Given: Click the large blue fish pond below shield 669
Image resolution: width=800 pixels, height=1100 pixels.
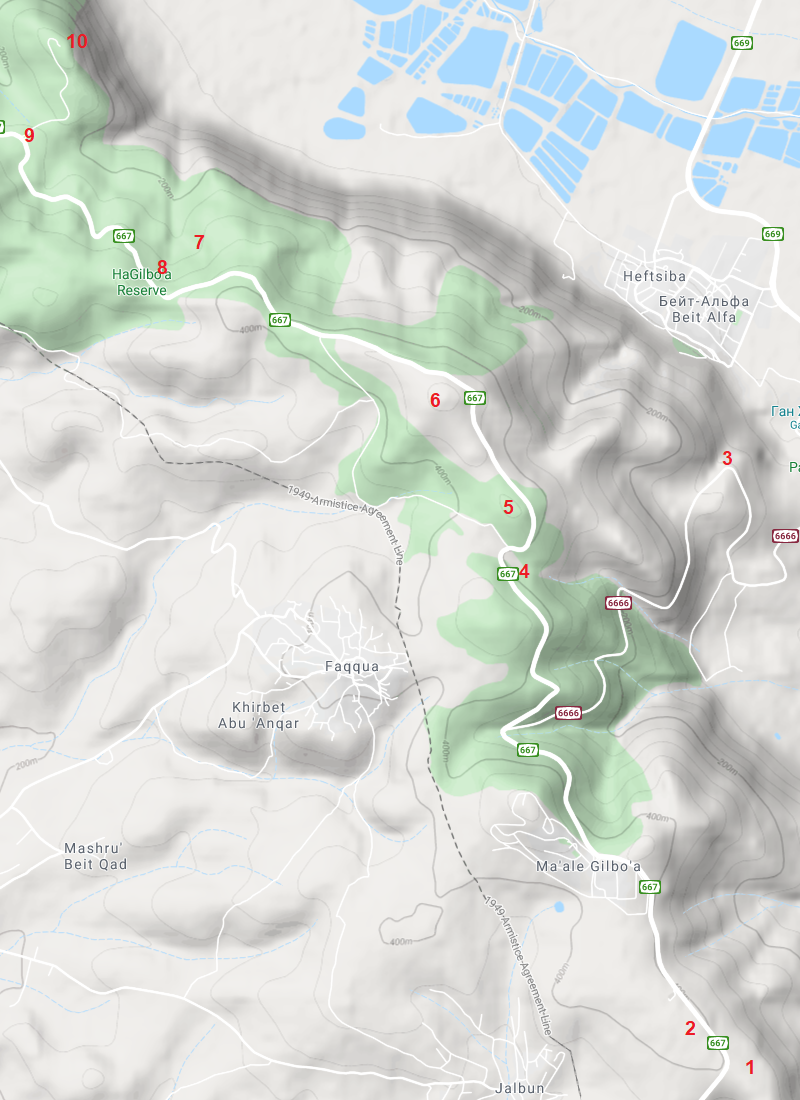Looking at the screenshot, I should pyautogui.click(x=691, y=60).
